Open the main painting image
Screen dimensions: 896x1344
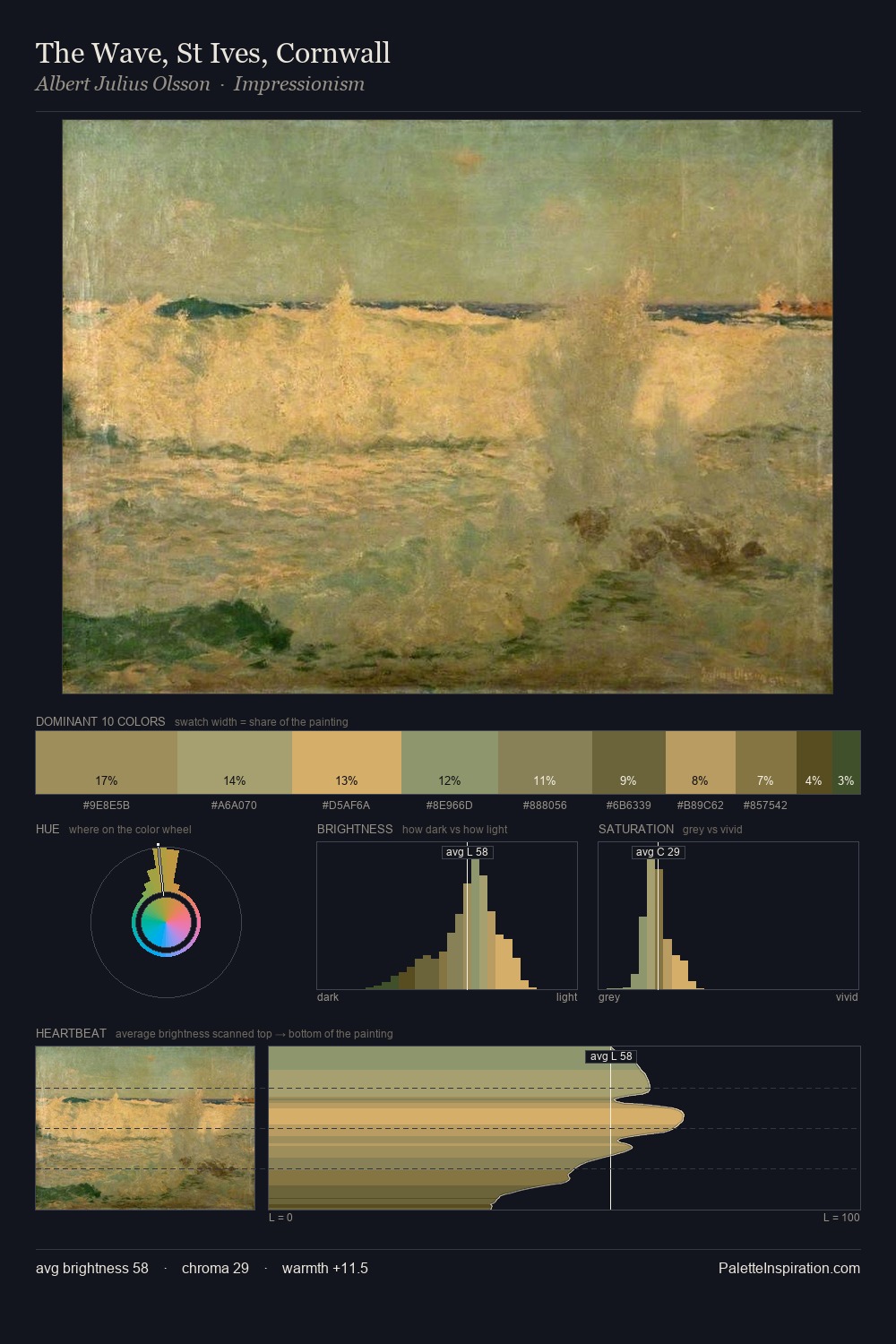click(x=447, y=407)
